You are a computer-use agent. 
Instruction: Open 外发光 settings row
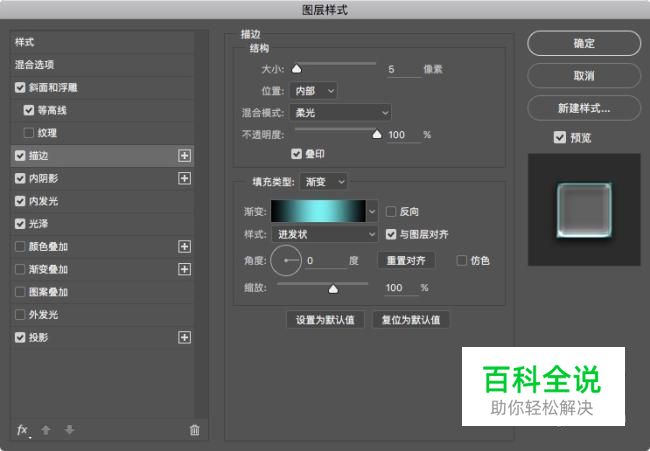tap(102, 315)
